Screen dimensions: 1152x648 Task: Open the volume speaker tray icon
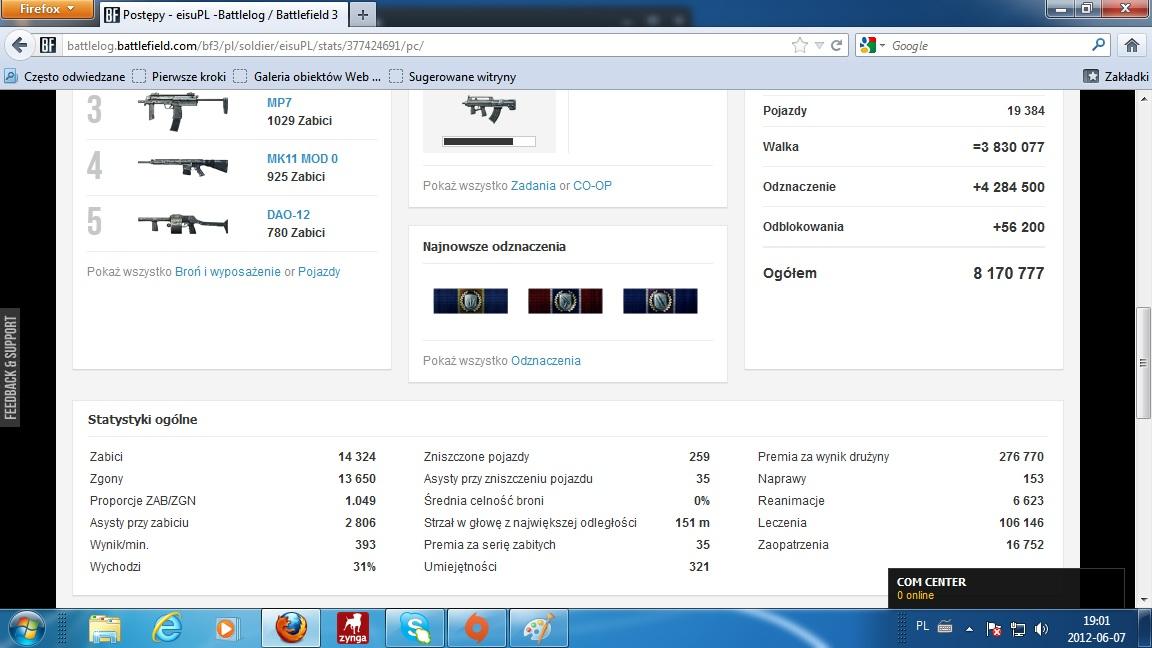(1041, 629)
